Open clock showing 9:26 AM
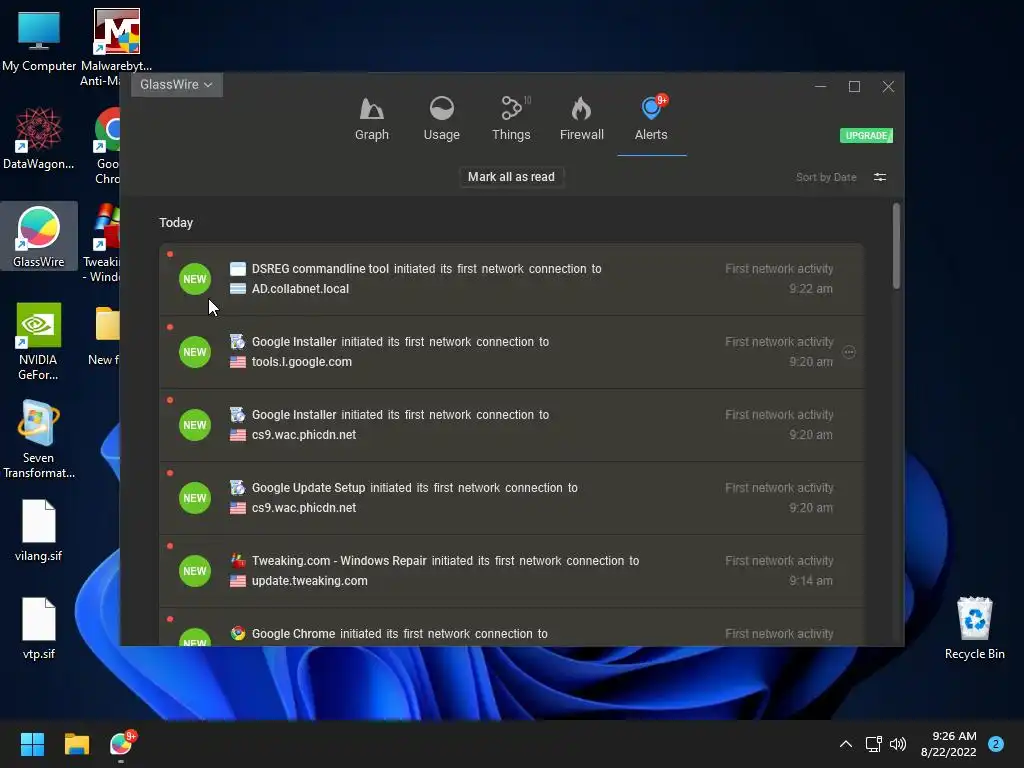Screen dimensions: 1024x768 pos(948,744)
